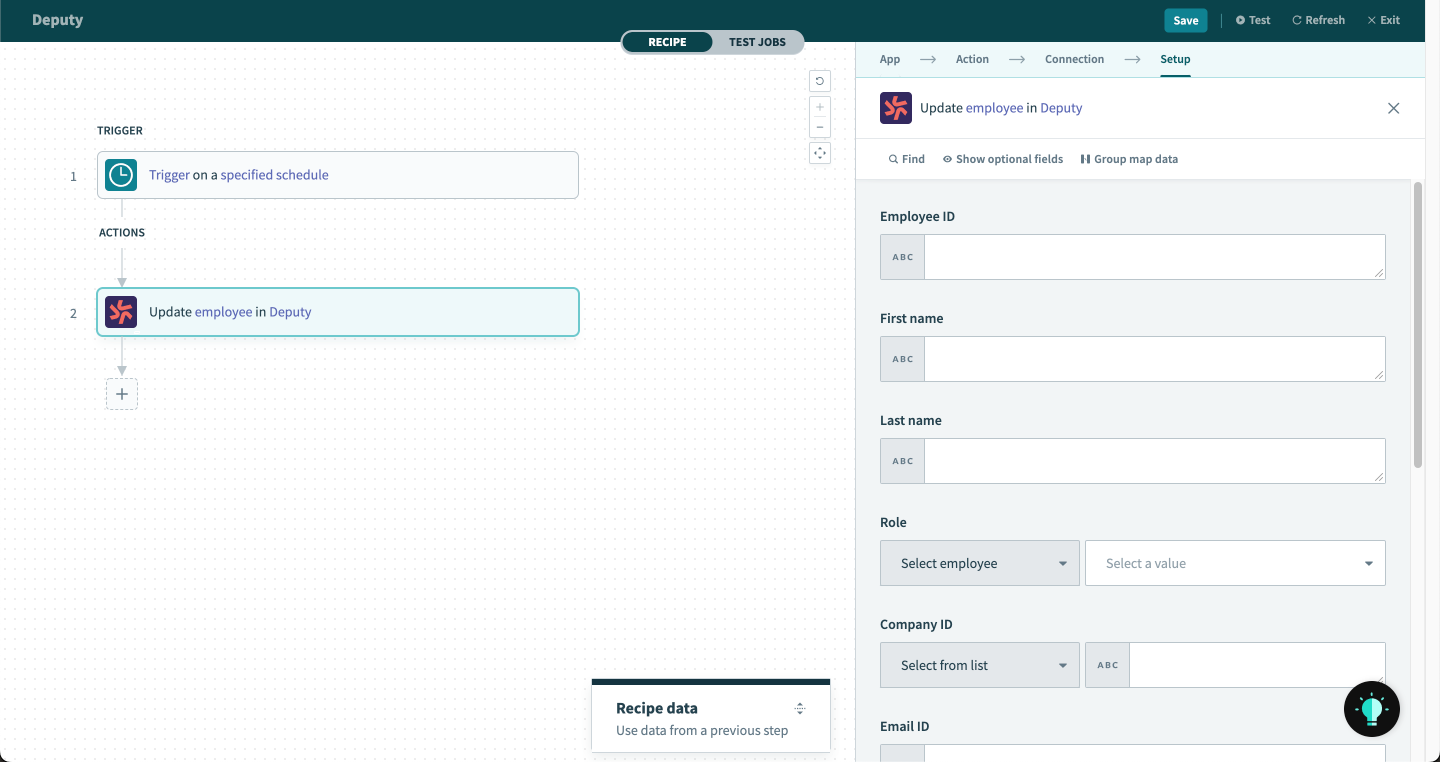Click the canvas zoom in button
Viewport: 1440px width, 762px height.
coord(820,107)
